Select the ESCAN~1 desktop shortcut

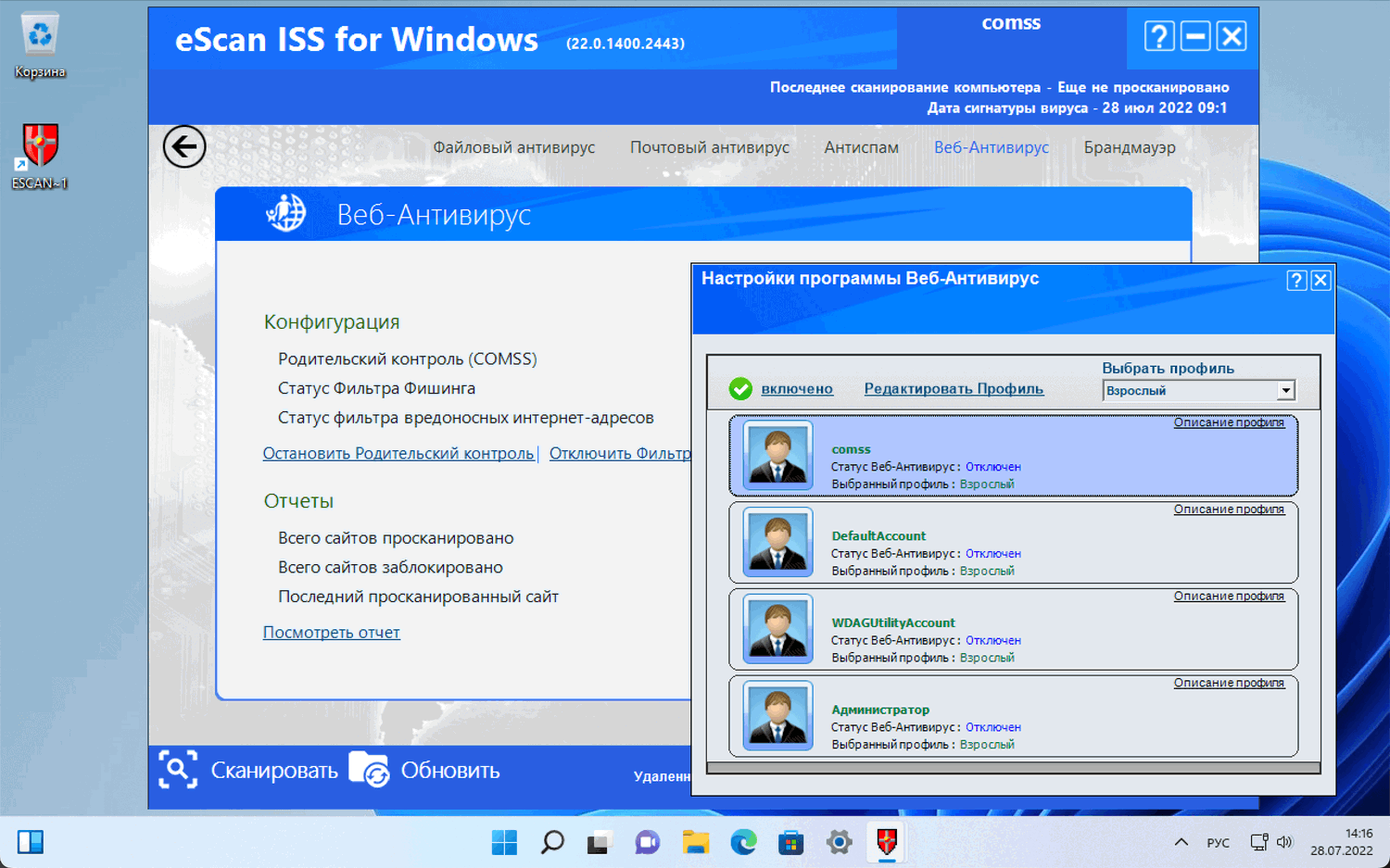click(40, 157)
